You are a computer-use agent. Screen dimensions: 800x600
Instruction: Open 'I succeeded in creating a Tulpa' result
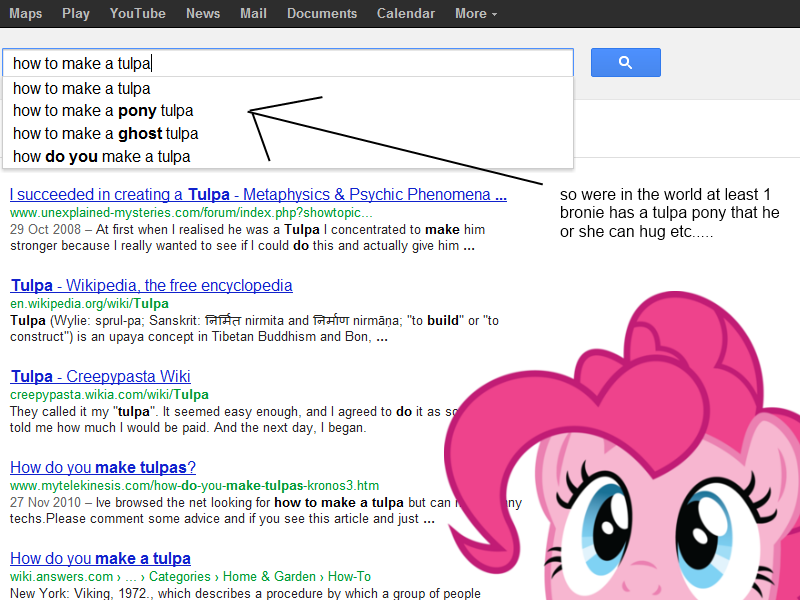pyautogui.click(x=258, y=194)
